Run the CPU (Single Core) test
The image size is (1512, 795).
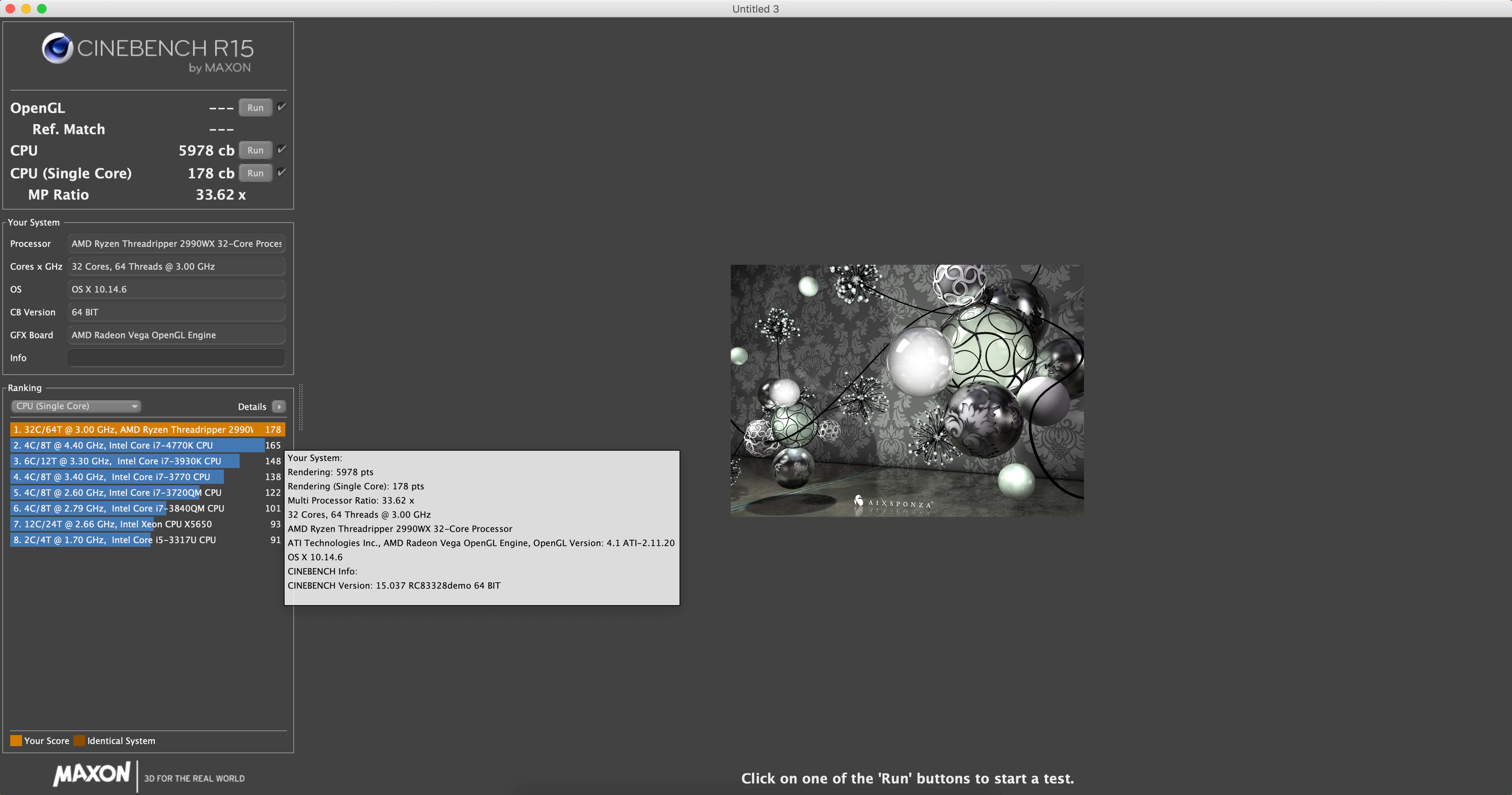(x=255, y=173)
